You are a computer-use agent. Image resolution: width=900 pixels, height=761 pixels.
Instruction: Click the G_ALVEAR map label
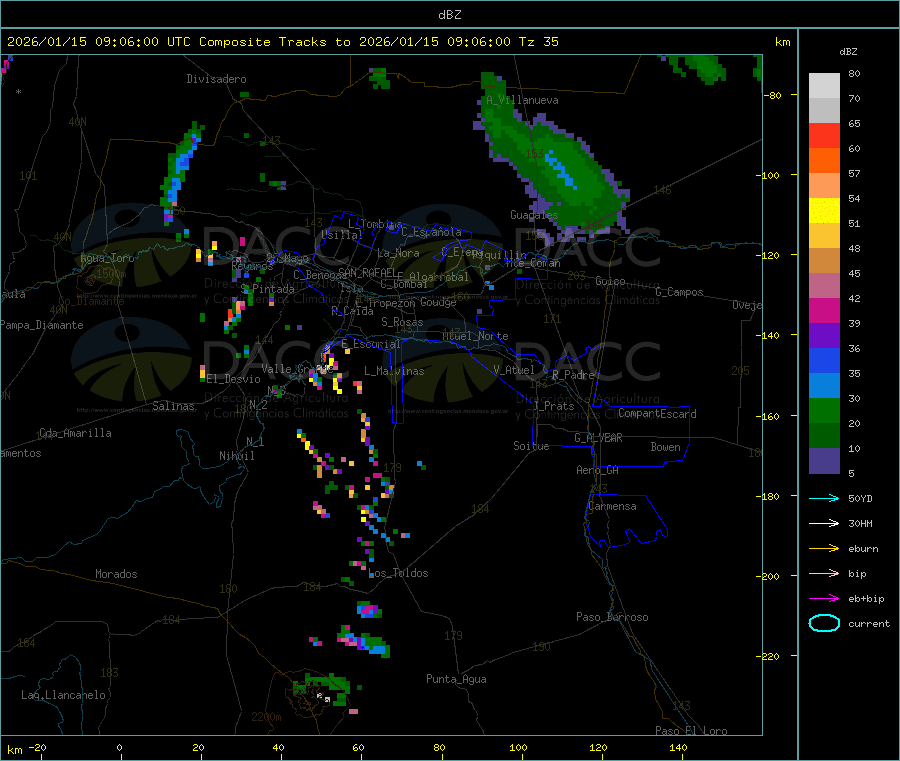[x=598, y=438]
